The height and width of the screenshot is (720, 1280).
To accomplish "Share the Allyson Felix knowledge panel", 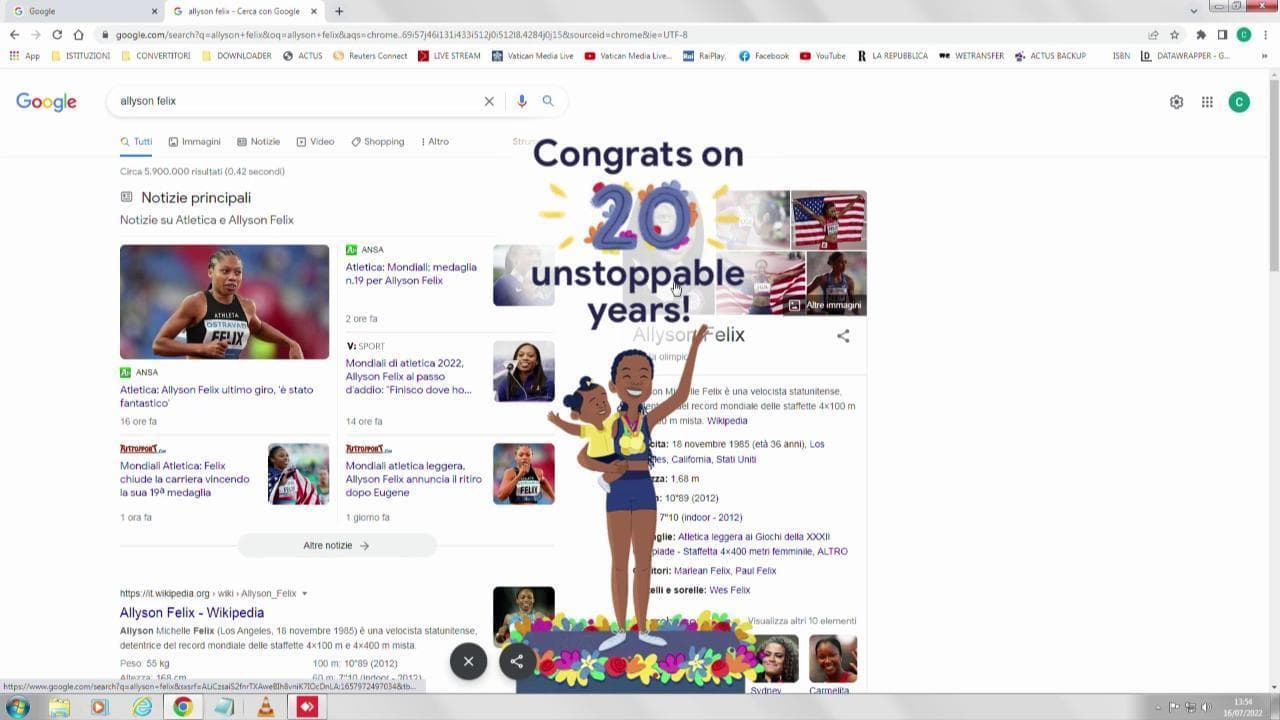I will pyautogui.click(x=843, y=336).
